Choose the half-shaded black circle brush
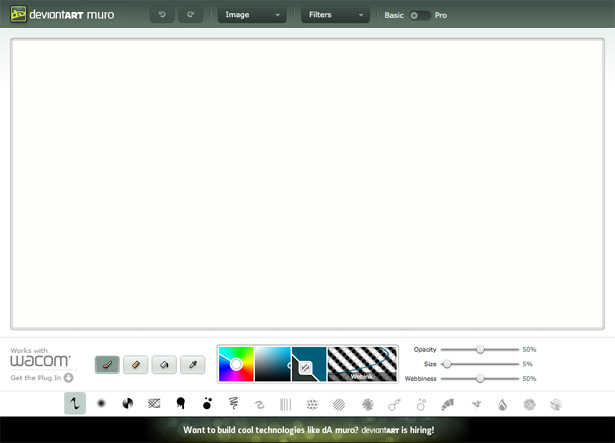Screen dimensions: 615x443 (128, 403)
